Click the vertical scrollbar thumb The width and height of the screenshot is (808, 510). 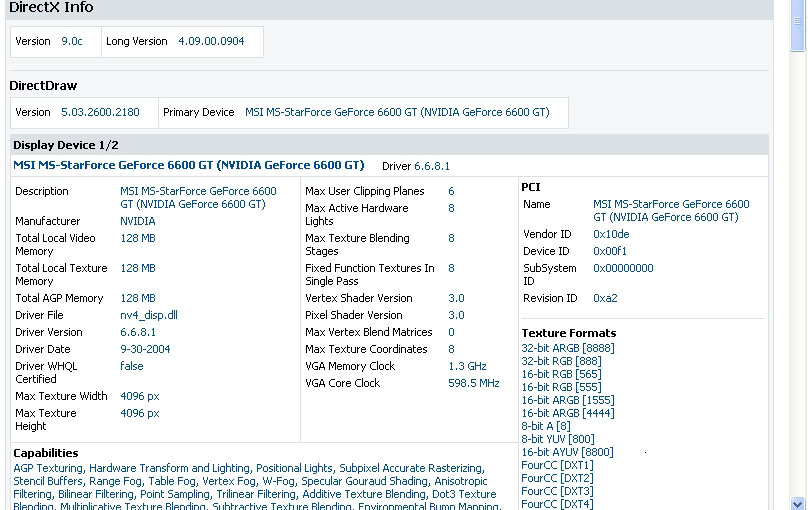click(x=797, y=25)
